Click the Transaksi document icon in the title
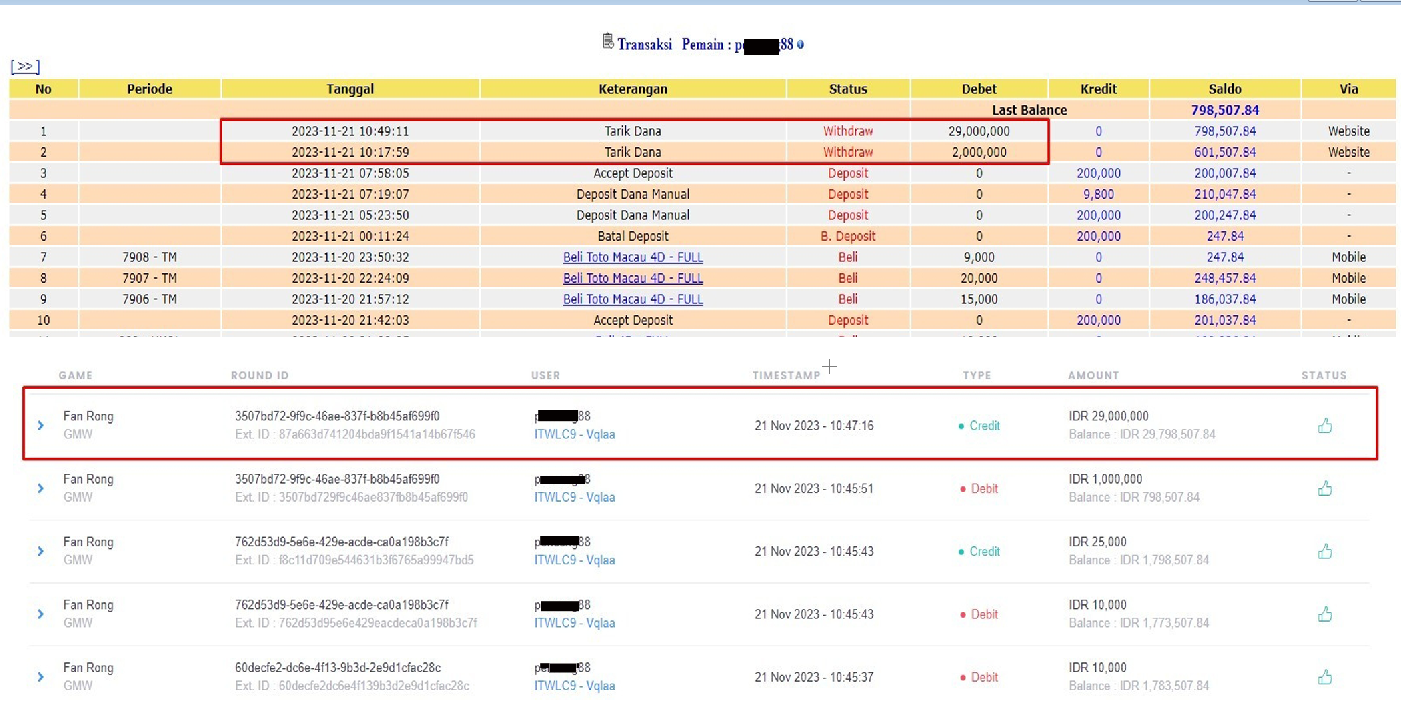The image size is (1401, 702). click(x=607, y=42)
